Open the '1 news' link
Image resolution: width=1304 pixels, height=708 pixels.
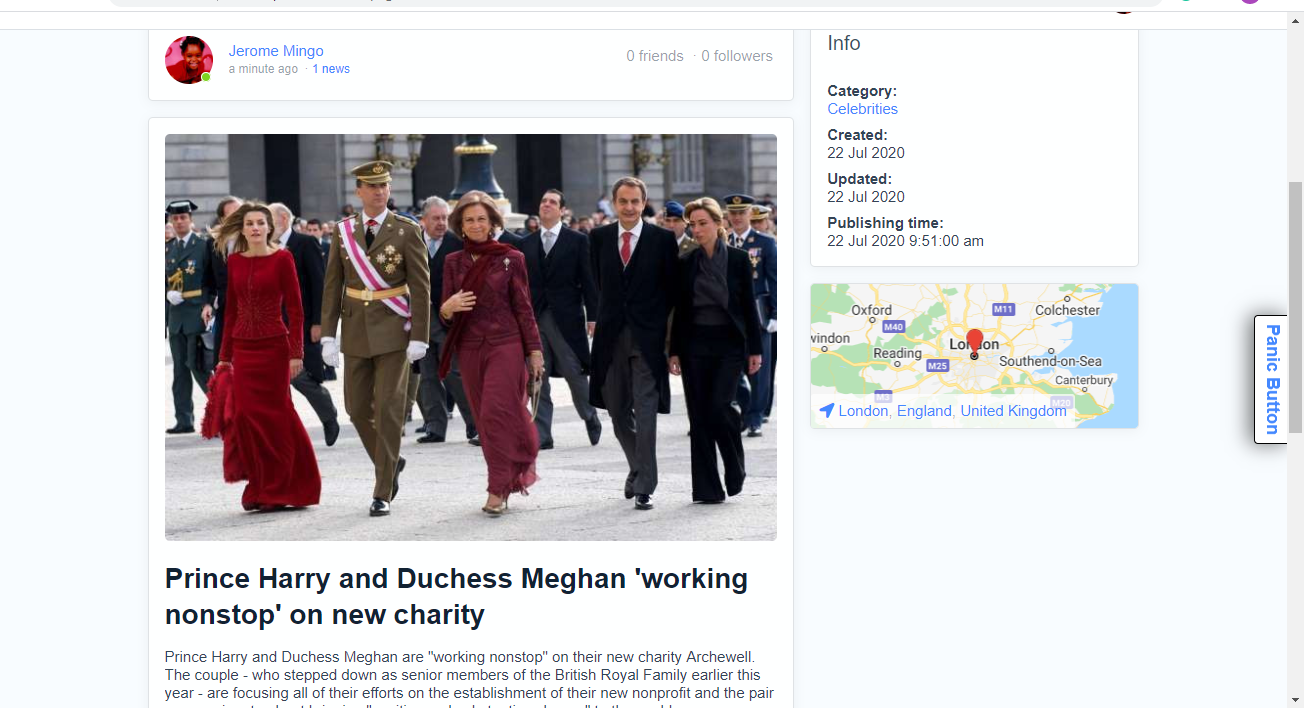331,69
